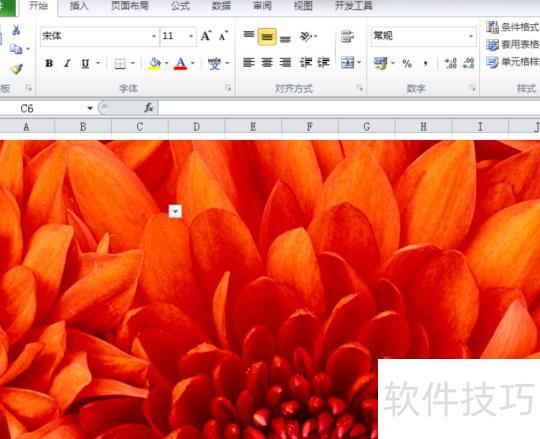Switch to the 视图 tab
Screen dimensions: 540x439
tap(303, 6)
